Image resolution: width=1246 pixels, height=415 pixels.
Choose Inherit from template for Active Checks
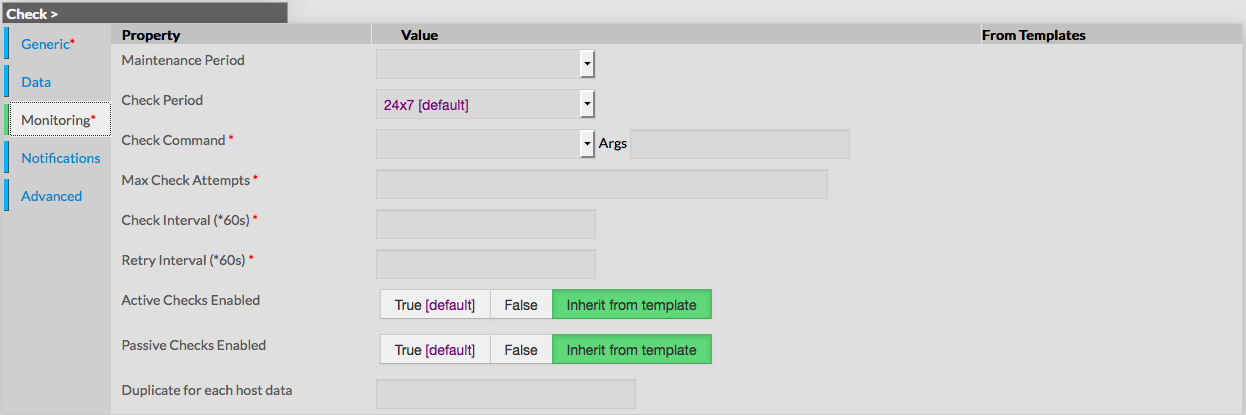pos(631,305)
